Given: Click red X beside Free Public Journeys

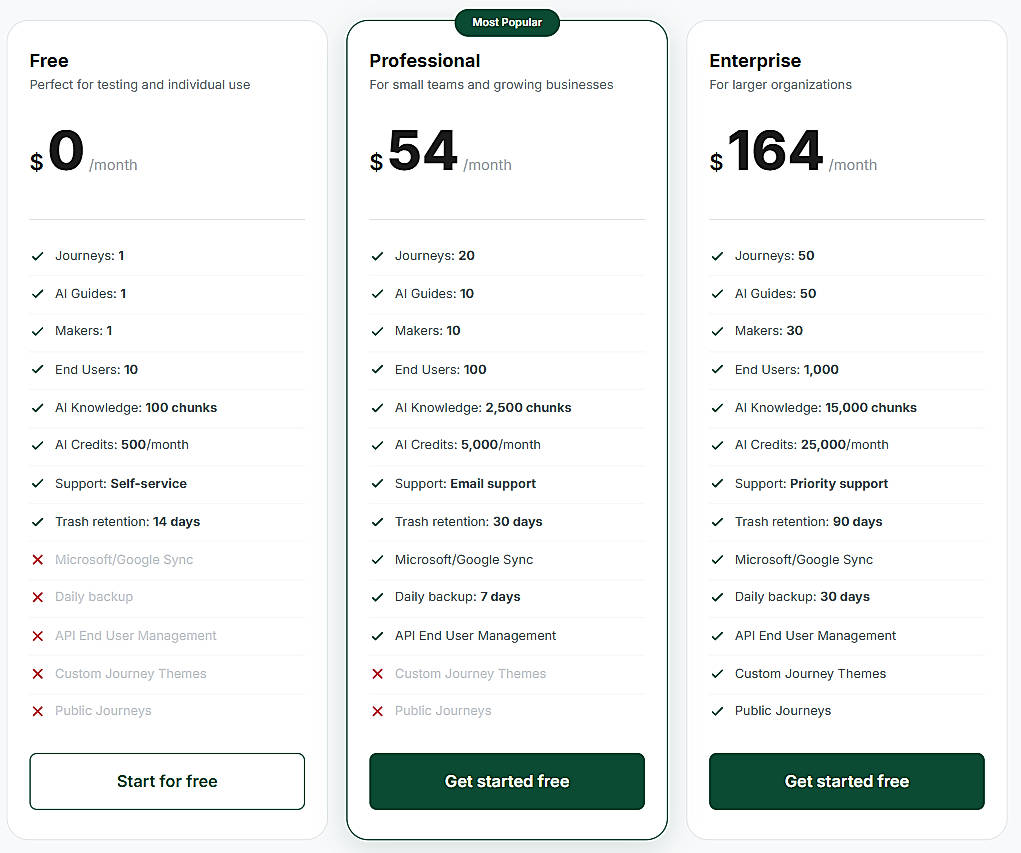Looking at the screenshot, I should tap(38, 711).
